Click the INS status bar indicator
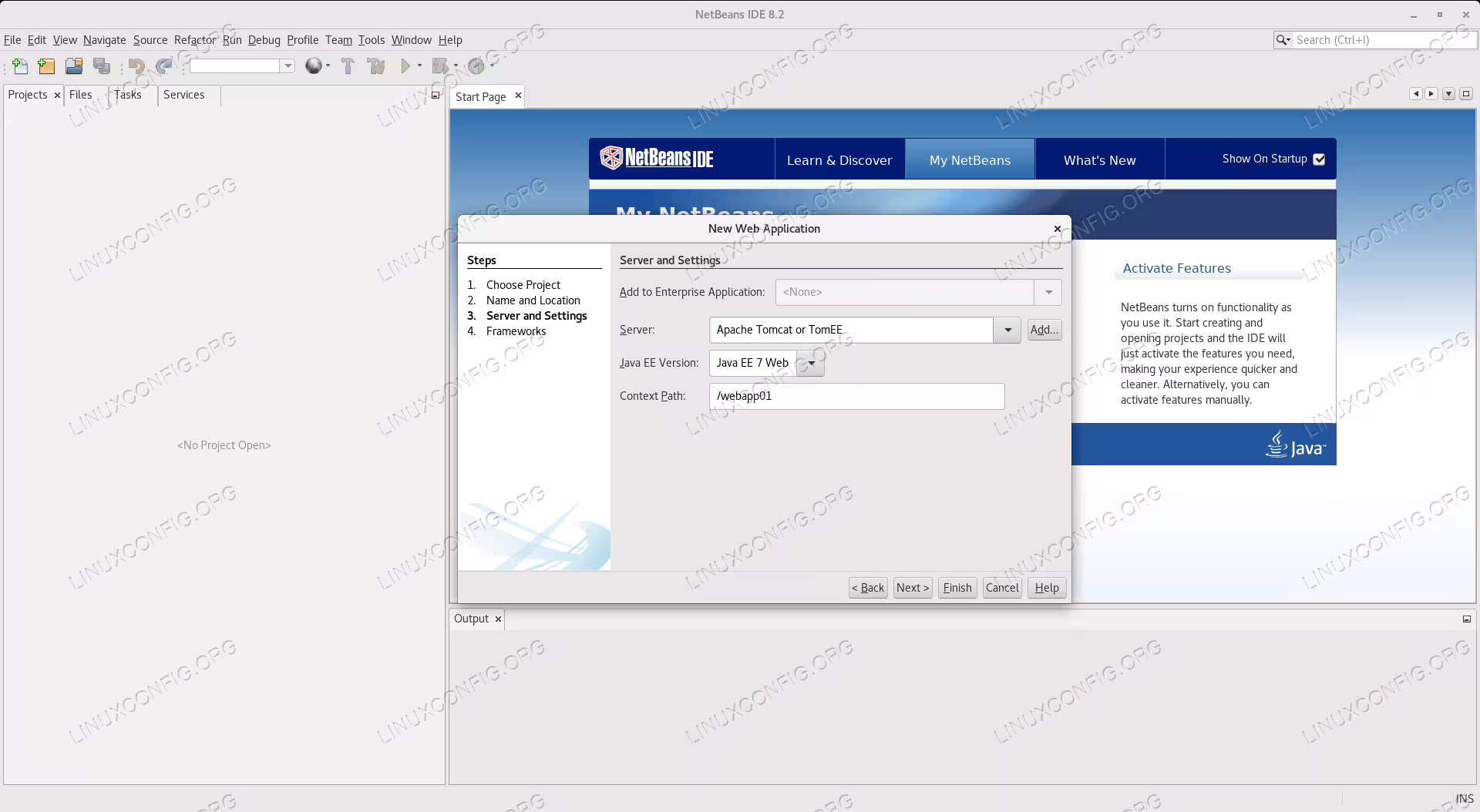This screenshot has height=812, width=1480. pyautogui.click(x=1465, y=799)
